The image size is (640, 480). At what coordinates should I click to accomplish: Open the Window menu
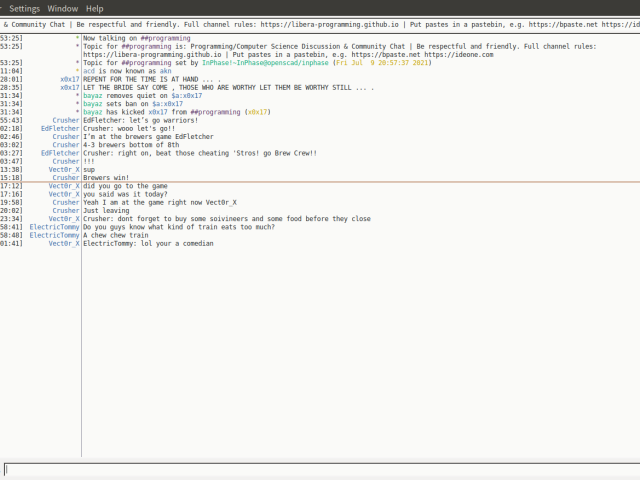(62, 8)
